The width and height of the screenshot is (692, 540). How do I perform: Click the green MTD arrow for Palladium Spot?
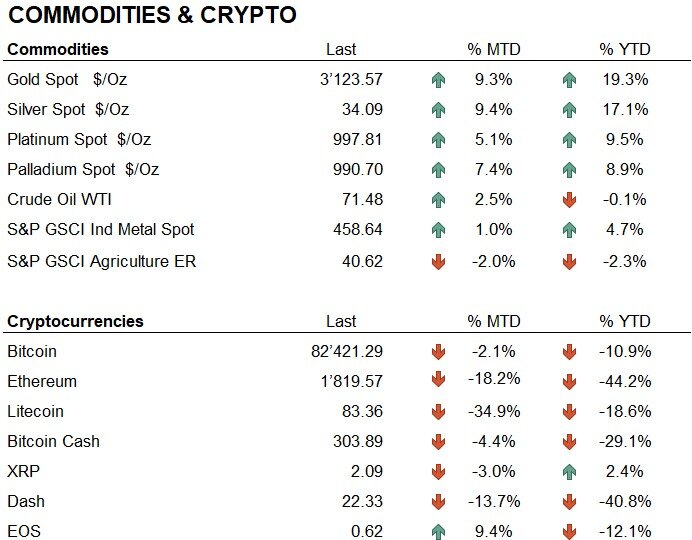pos(438,170)
